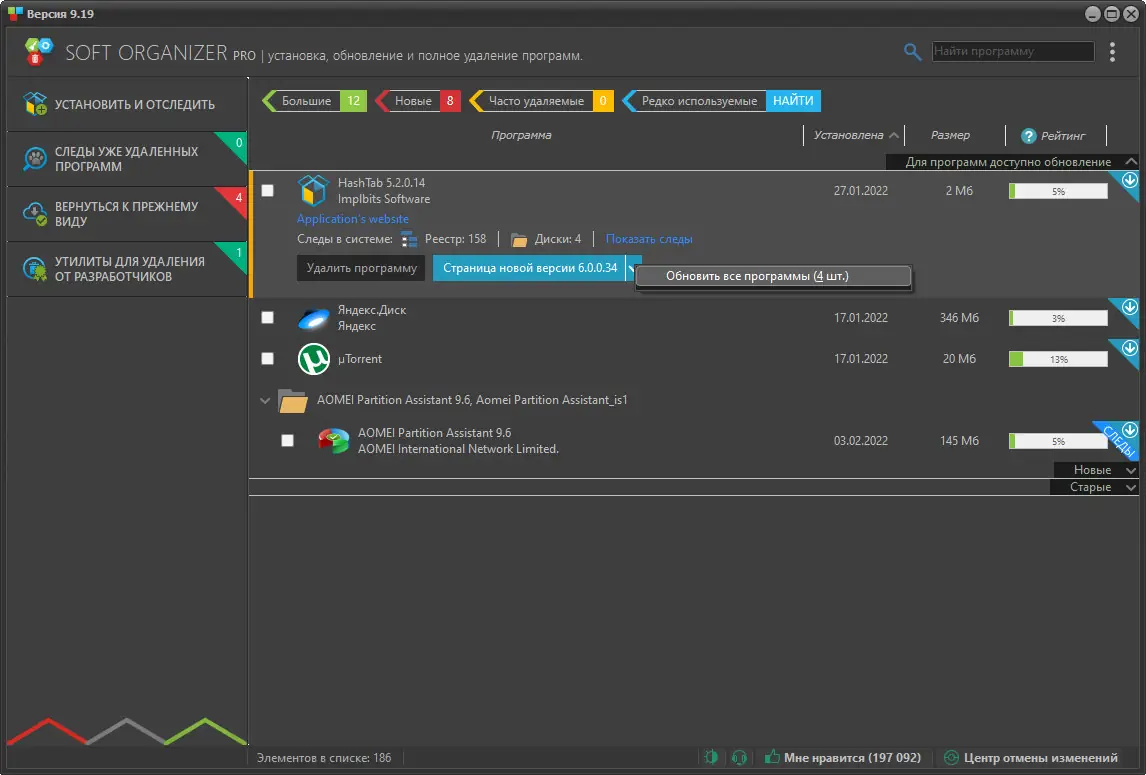Click 'Удалить программу' button
1146x775 pixels.
click(362, 268)
